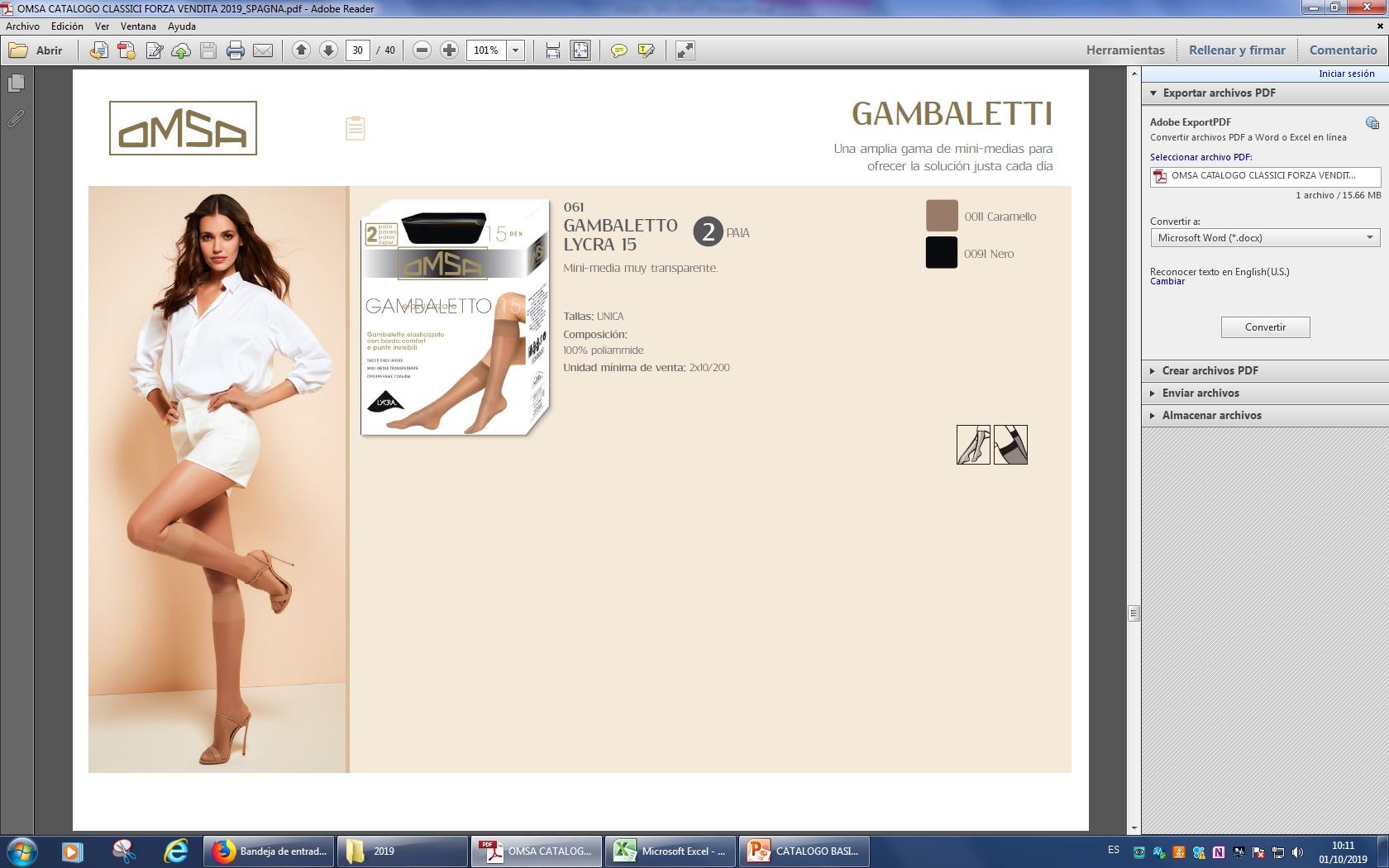Click the clipboard note icon beside OMSA logo
1389x868 pixels.
pyautogui.click(x=356, y=128)
